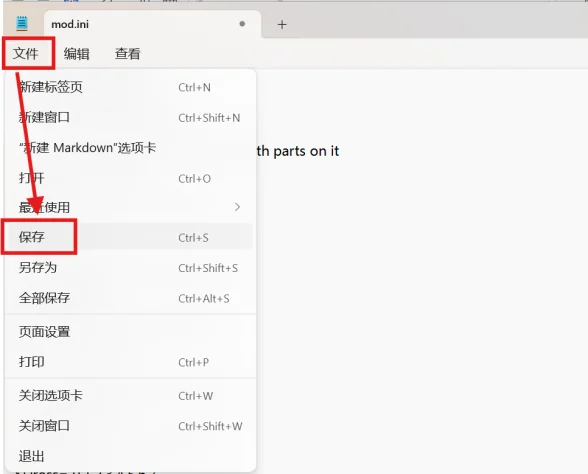The height and width of the screenshot is (474, 588).
Task: Add a new tab with plus icon
Action: [x=282, y=25]
